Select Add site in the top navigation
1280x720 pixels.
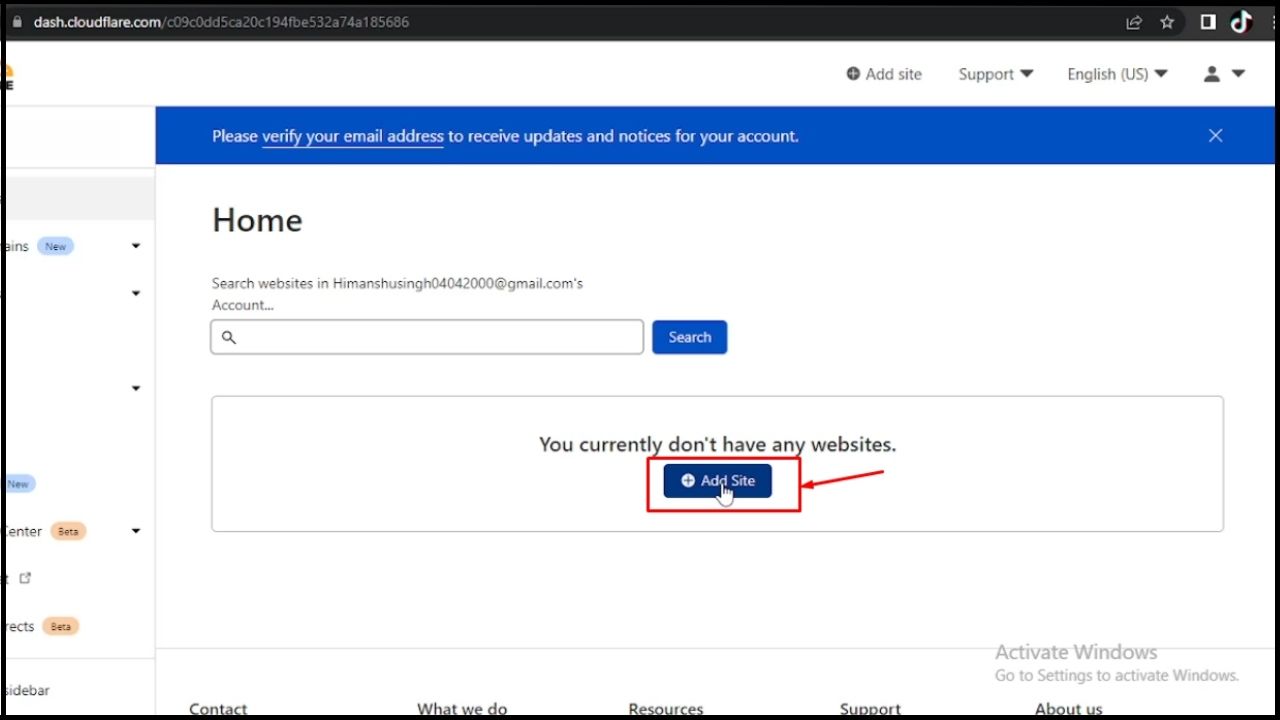tap(884, 74)
